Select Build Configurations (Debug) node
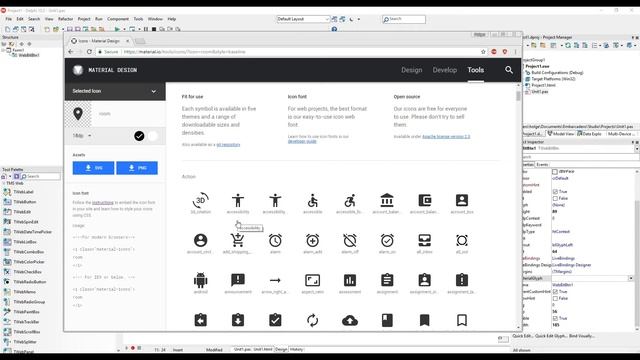The height and width of the screenshot is (360, 640). pyautogui.click(x=557, y=73)
